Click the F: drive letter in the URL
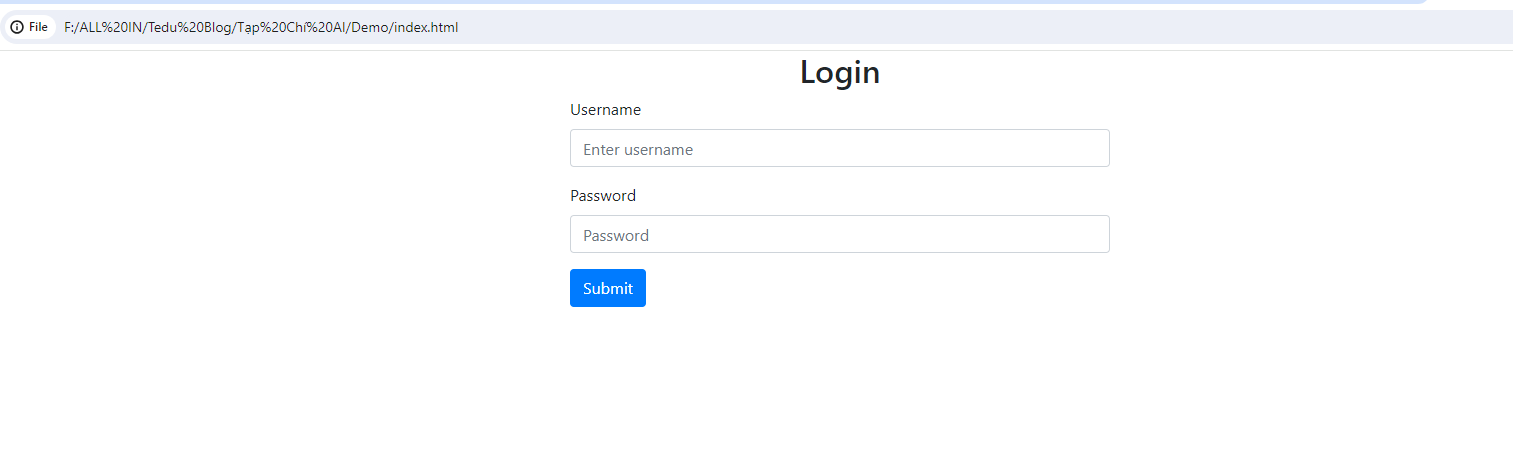The image size is (1513, 458). pyautogui.click(x=69, y=27)
